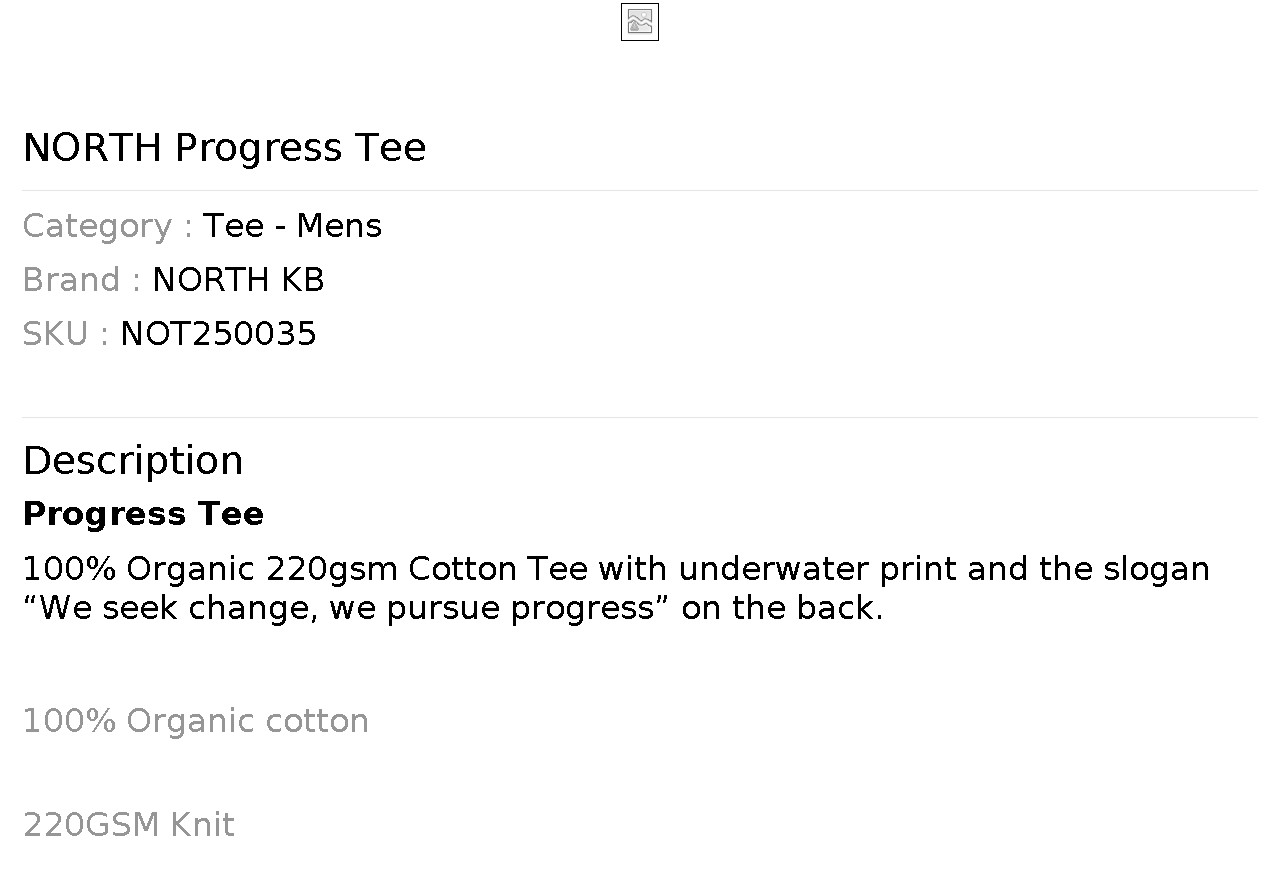Viewport: 1280px width, 879px height.
Task: Click the bold Progress Tee subheading
Action: coord(143,514)
